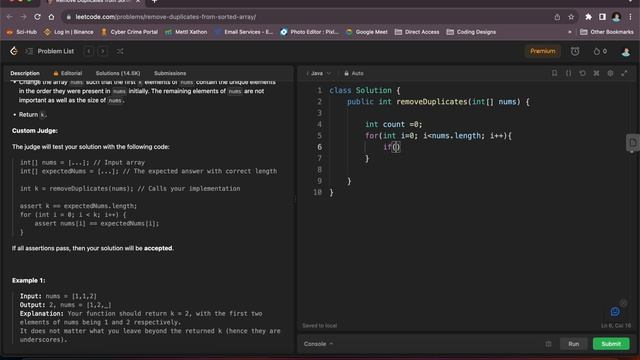Show more bookmarks overflow chevron
Image resolution: width=640 pixels, height=360 pixels.
tap(570, 32)
